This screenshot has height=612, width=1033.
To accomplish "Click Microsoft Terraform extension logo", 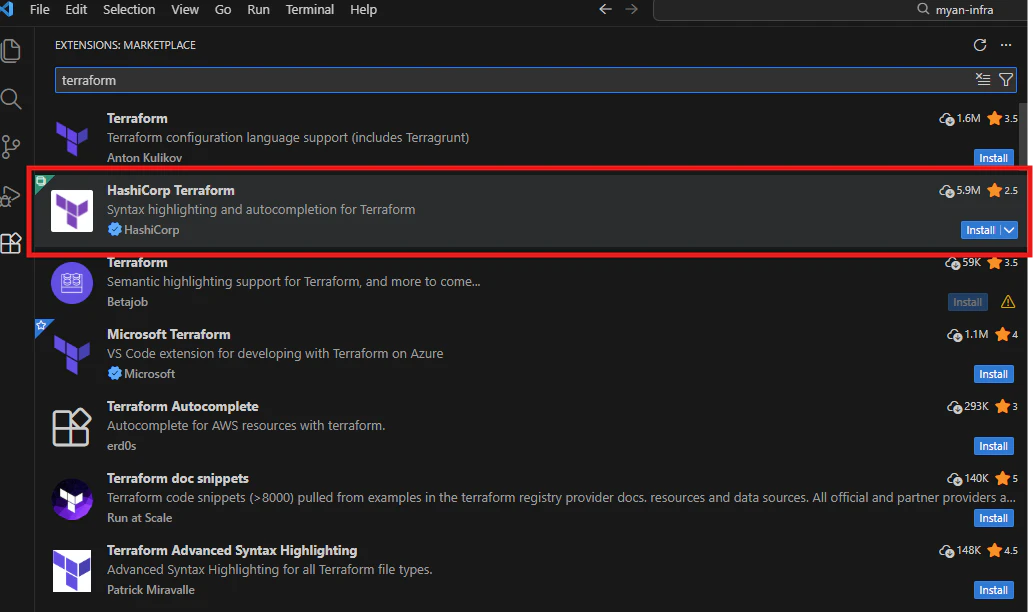I will pyautogui.click(x=72, y=354).
